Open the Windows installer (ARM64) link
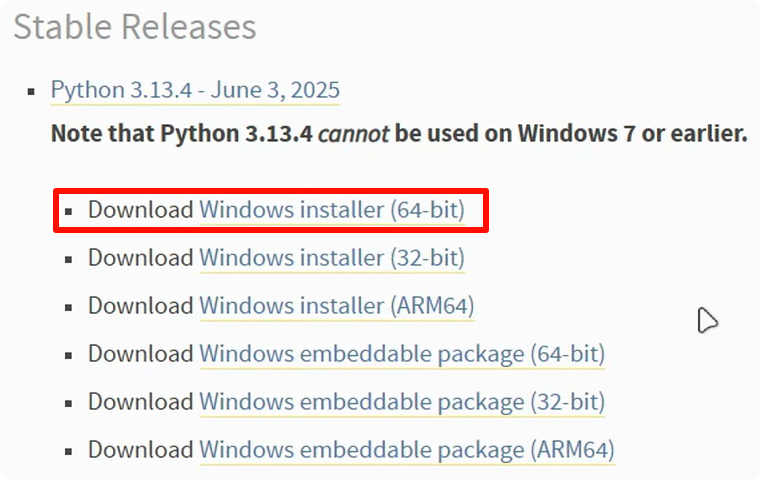Viewport: 761px width, 480px height. tap(336, 305)
